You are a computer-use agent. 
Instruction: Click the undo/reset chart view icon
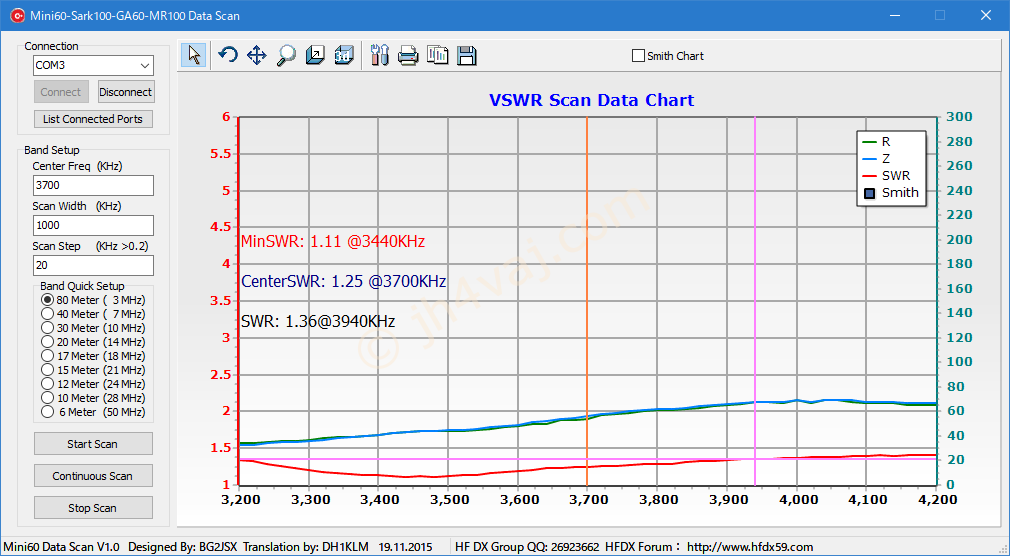pyautogui.click(x=227, y=55)
